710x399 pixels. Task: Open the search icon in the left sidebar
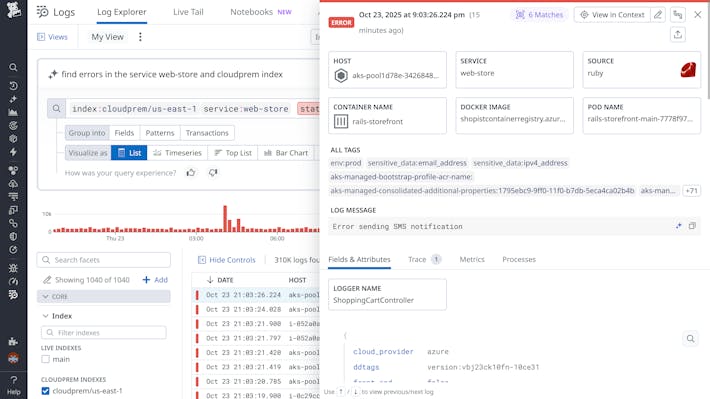[x=13, y=67]
